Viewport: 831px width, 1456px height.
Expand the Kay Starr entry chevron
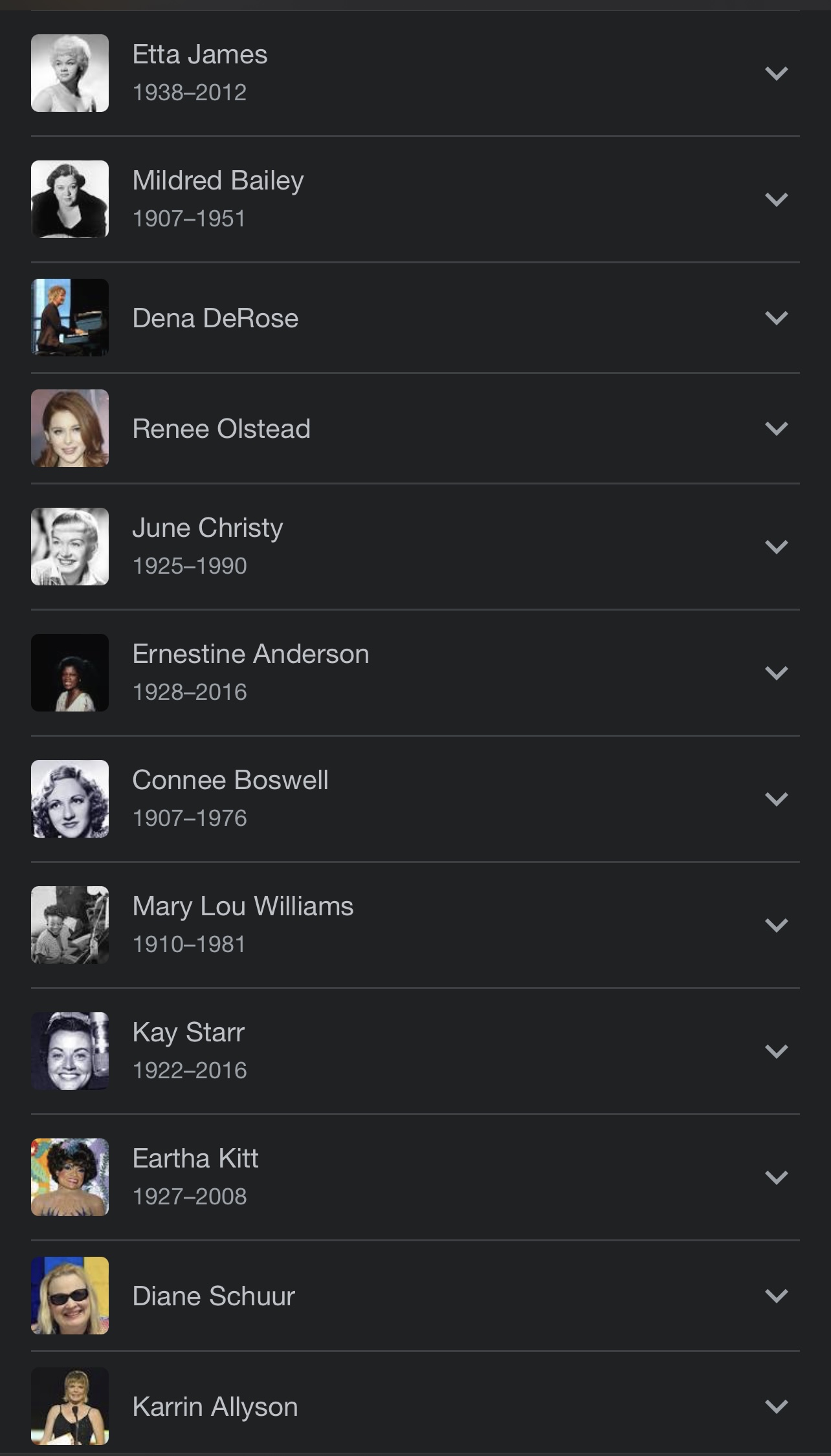click(x=776, y=1051)
